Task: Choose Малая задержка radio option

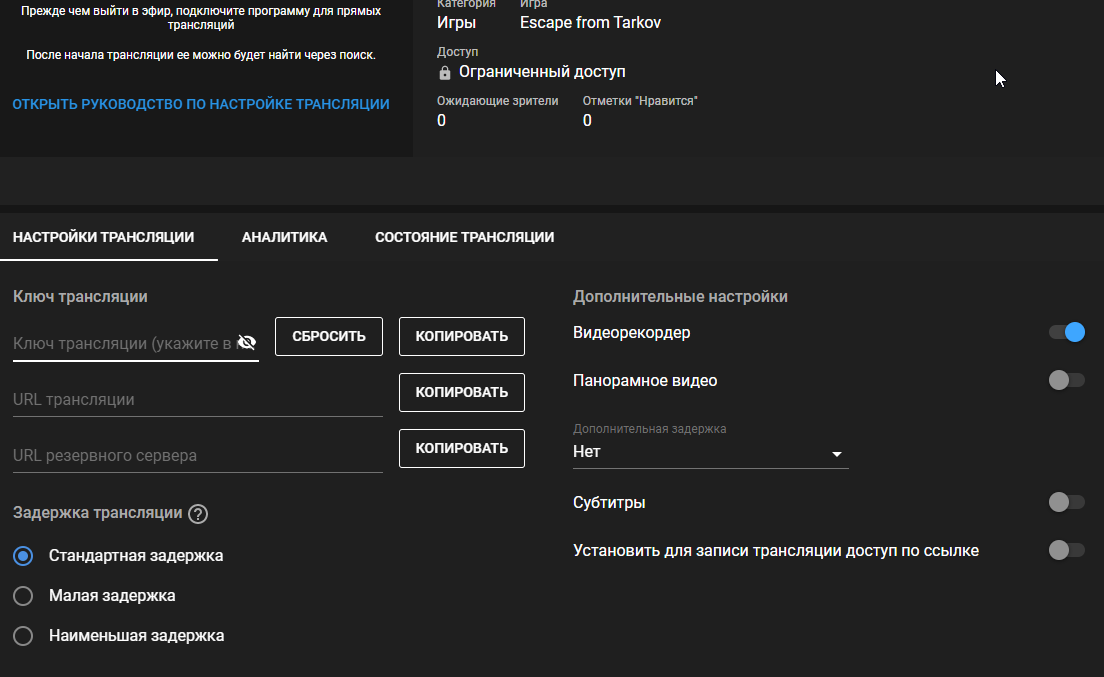Action: pos(23,596)
